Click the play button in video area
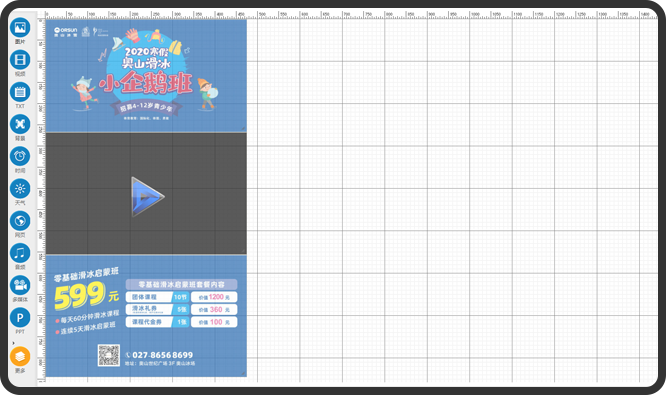Viewport: 666px width, 395px height. click(147, 197)
